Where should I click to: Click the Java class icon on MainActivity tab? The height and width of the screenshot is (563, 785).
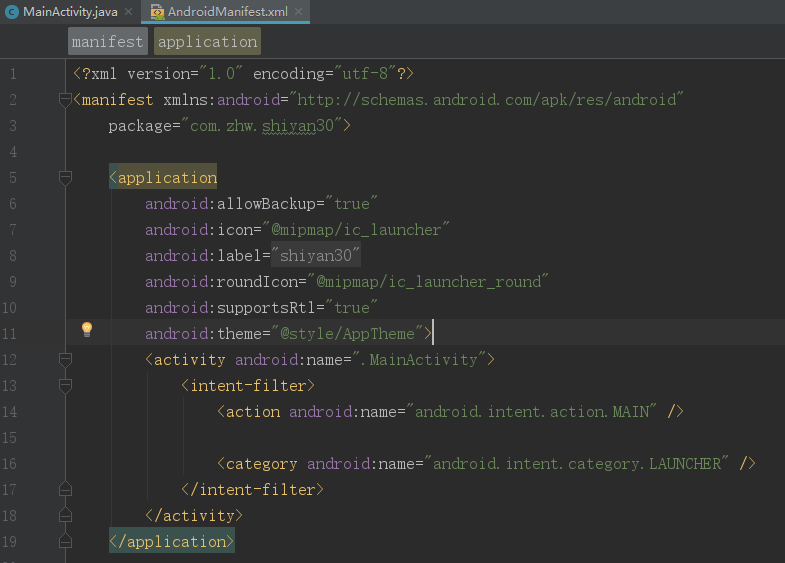[12, 12]
